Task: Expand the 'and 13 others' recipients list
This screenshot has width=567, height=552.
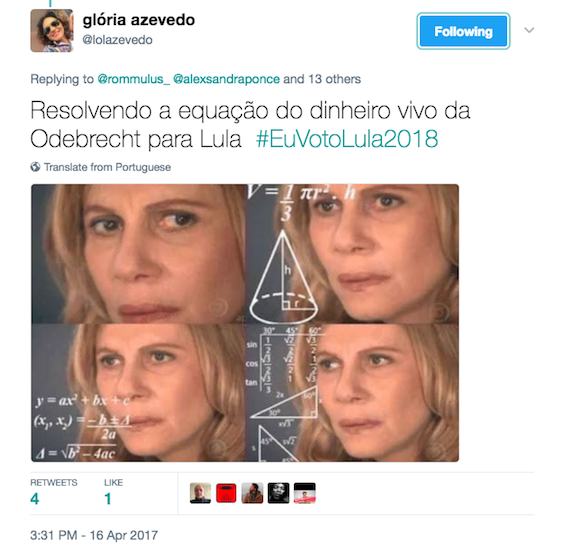Action: coord(322,79)
